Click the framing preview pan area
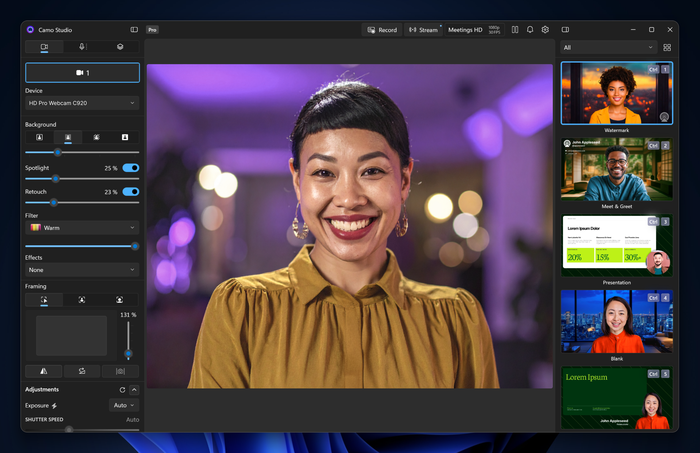Viewport: 700px width, 453px height. coord(71,336)
